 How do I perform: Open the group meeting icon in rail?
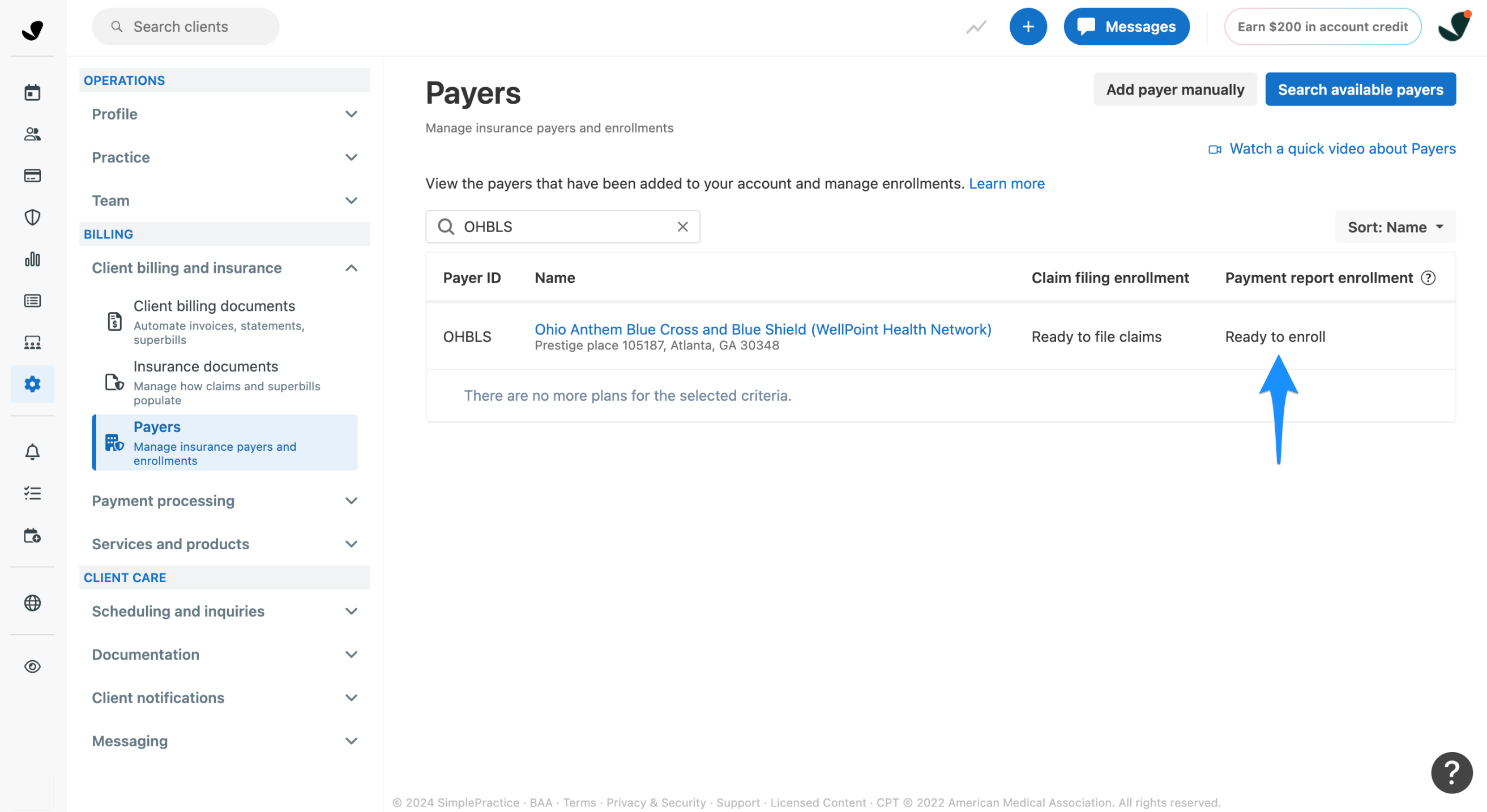tap(32, 342)
